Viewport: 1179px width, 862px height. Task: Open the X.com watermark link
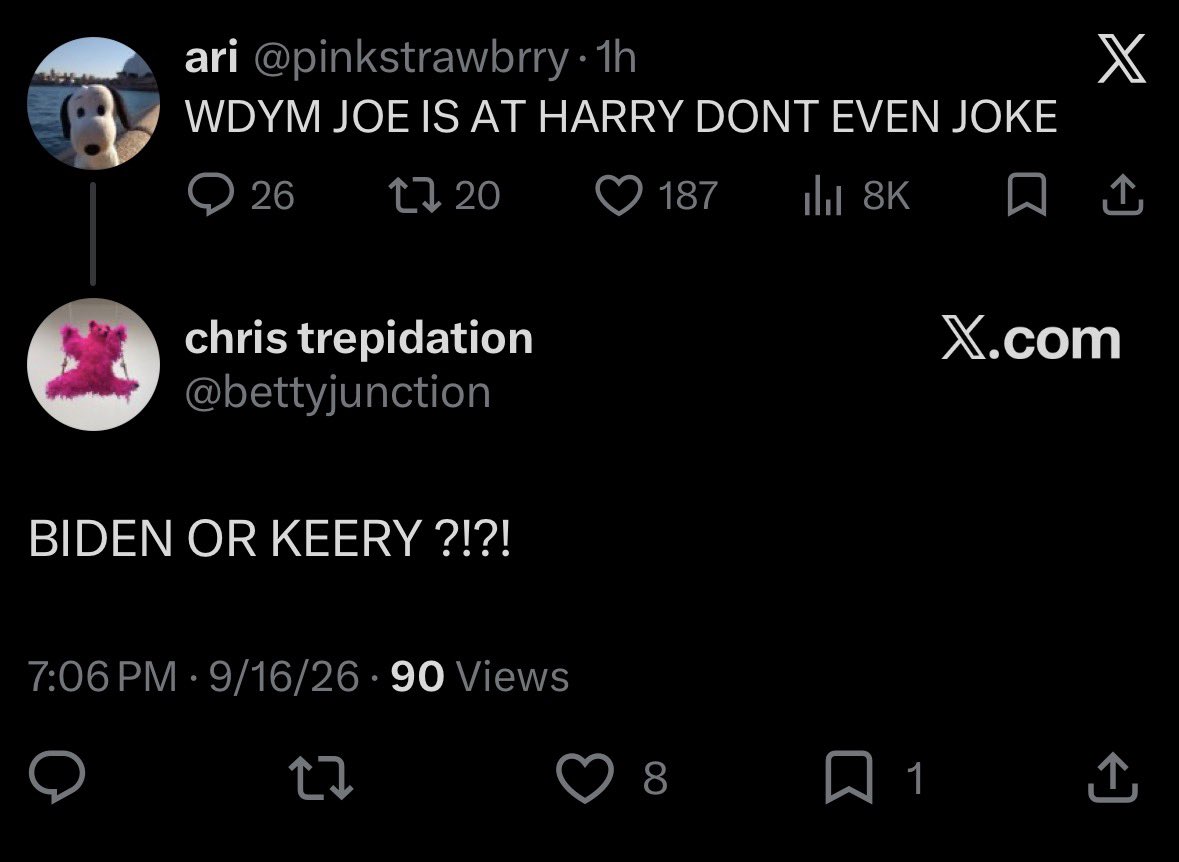point(1031,339)
